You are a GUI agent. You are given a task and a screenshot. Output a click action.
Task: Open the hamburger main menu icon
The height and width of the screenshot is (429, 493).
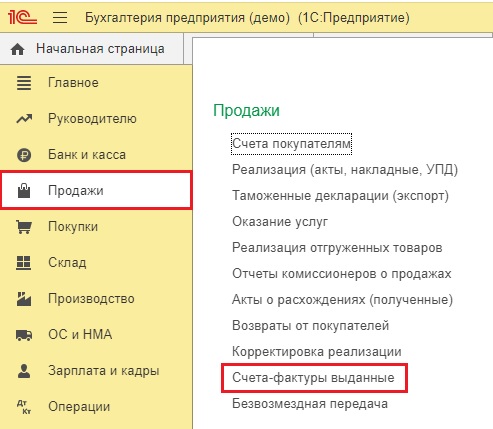pos(60,17)
